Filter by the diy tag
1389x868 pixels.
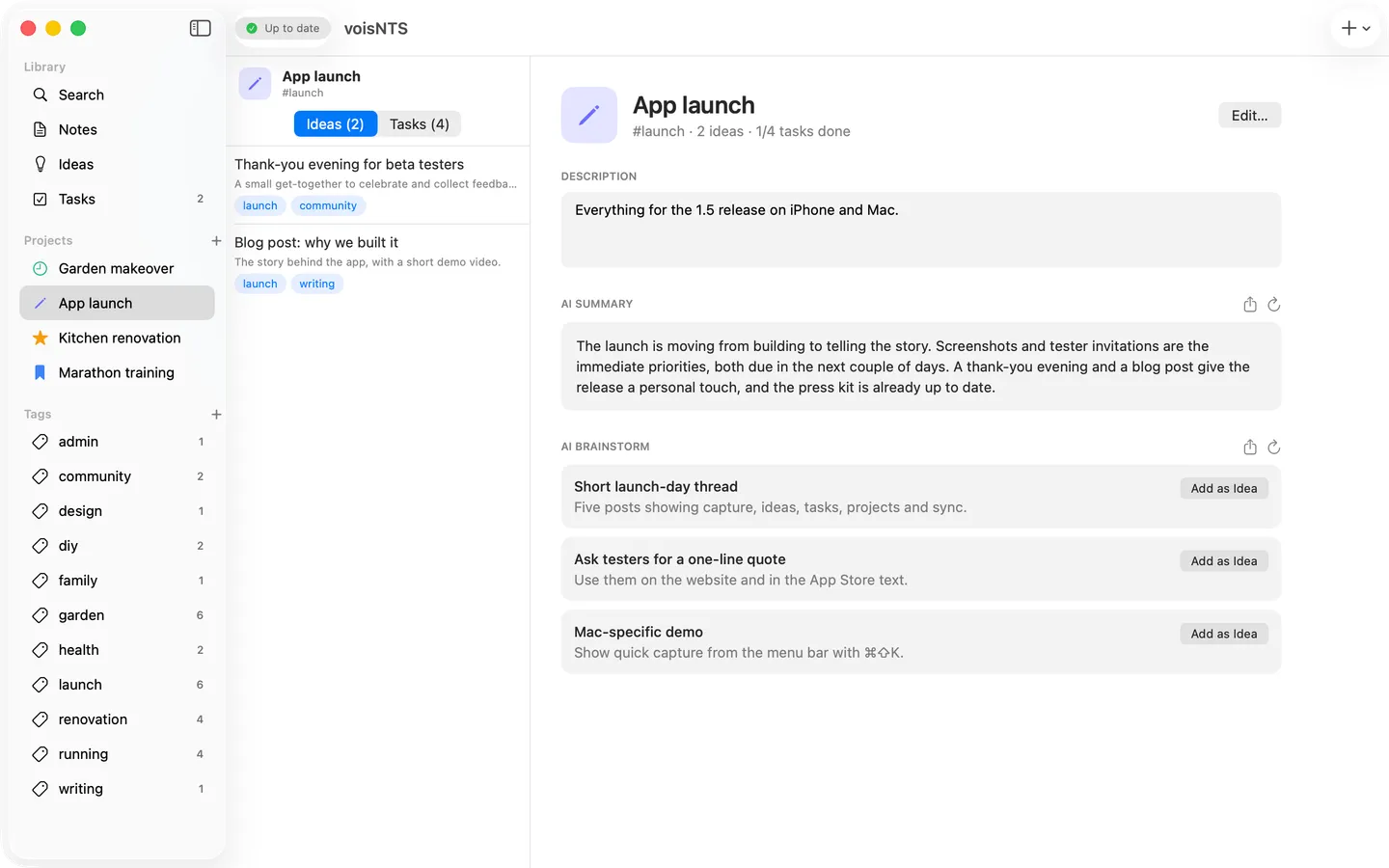[x=117, y=546]
